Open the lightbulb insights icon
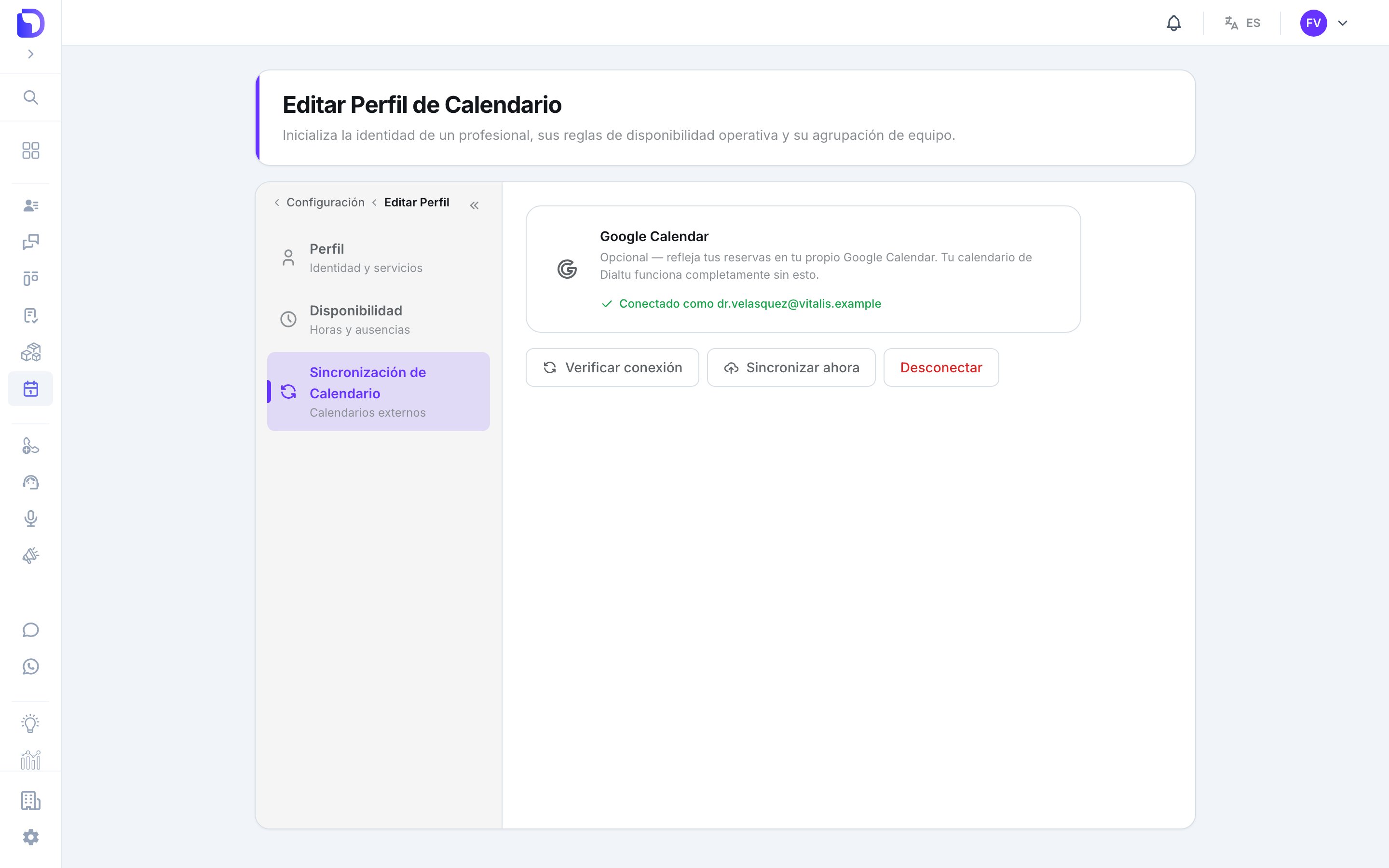Image resolution: width=1389 pixels, height=868 pixels. pyautogui.click(x=30, y=723)
